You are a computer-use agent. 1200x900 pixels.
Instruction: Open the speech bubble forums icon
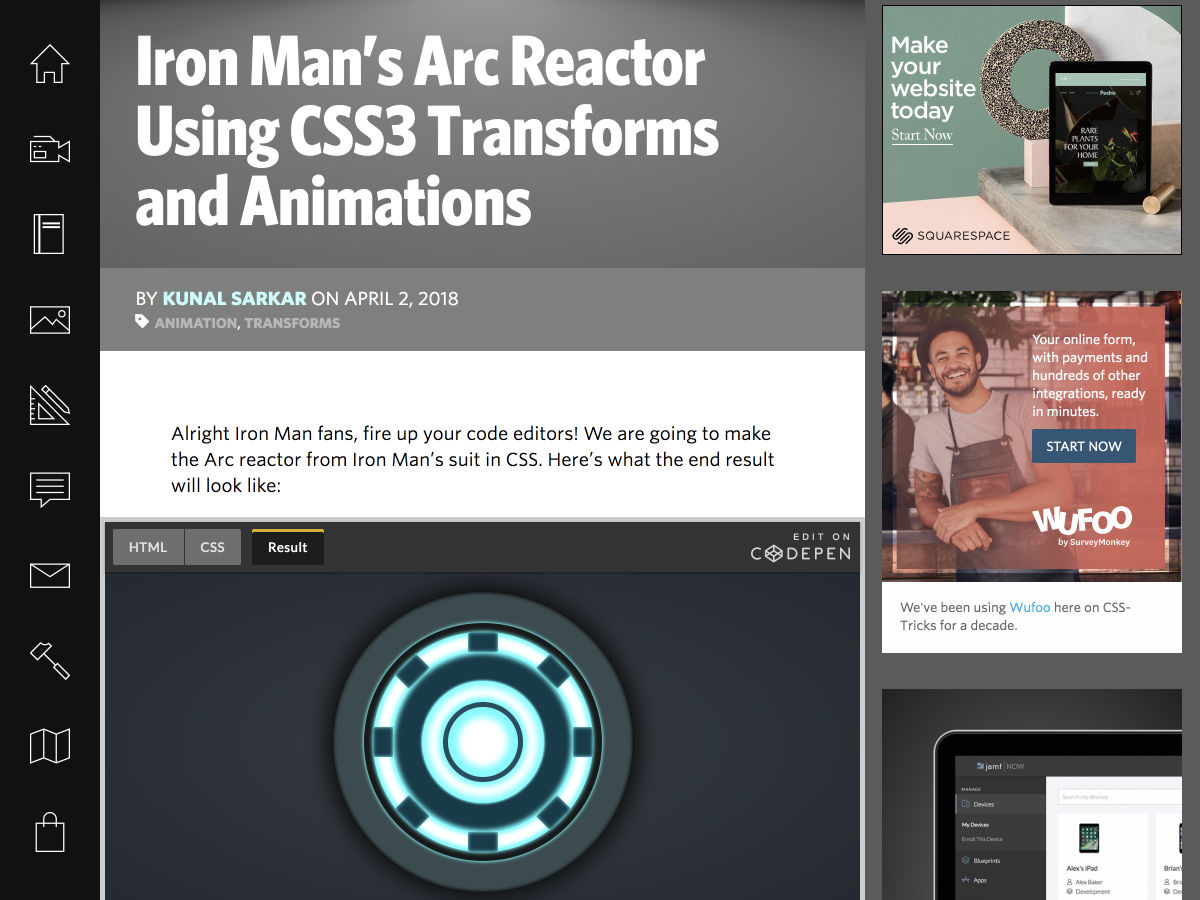50,490
